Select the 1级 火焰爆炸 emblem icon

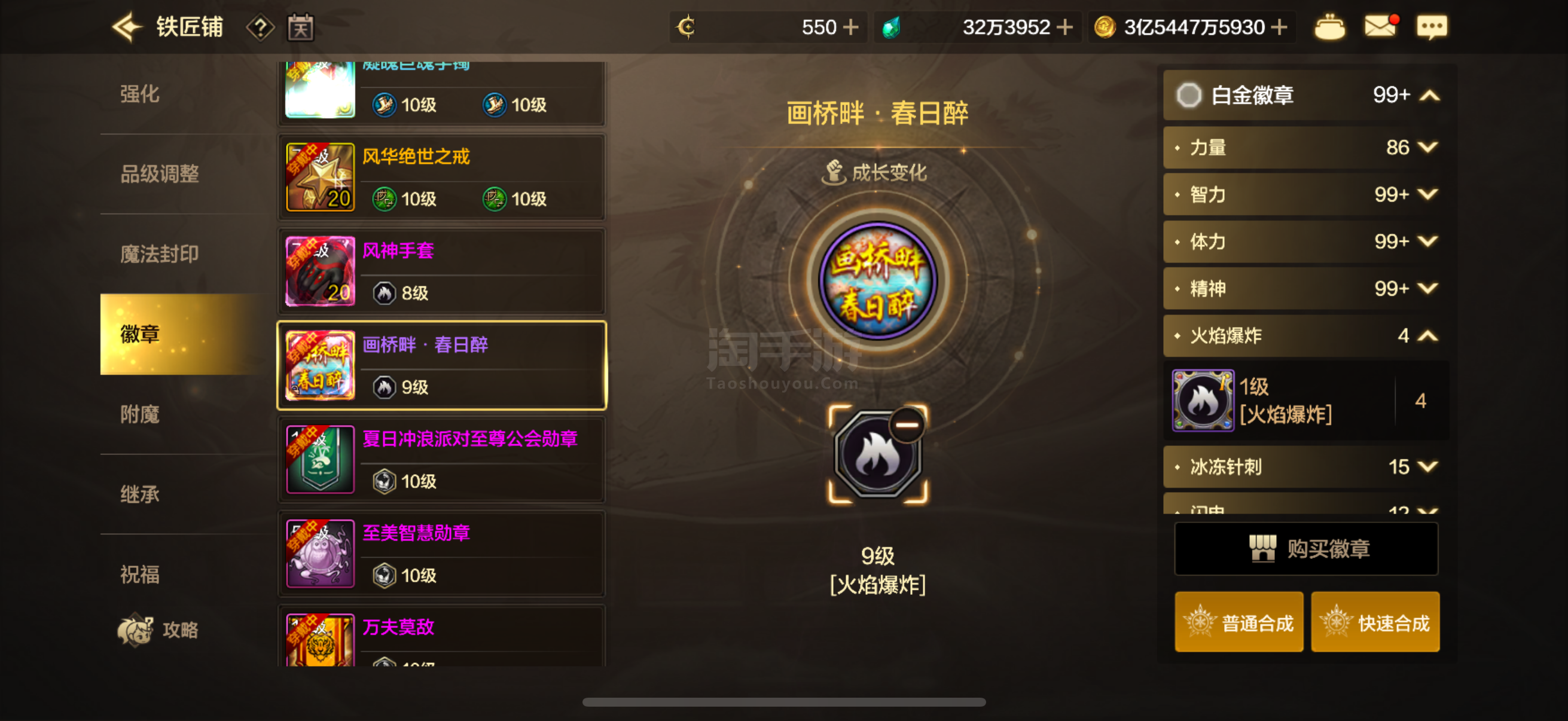[1203, 401]
